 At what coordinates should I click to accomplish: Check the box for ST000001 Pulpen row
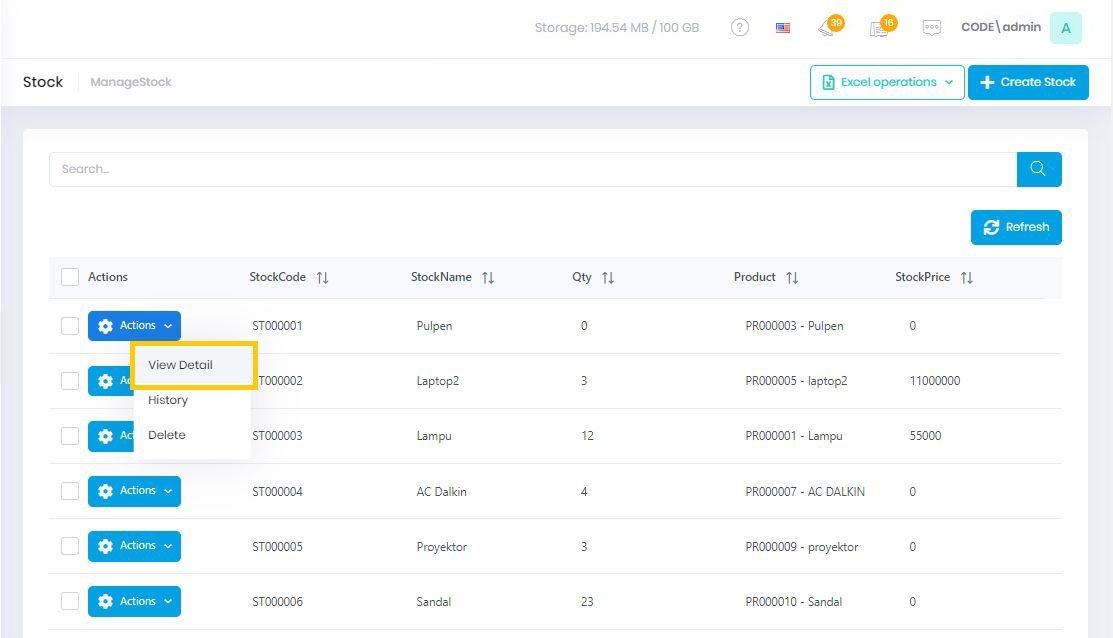click(70, 326)
